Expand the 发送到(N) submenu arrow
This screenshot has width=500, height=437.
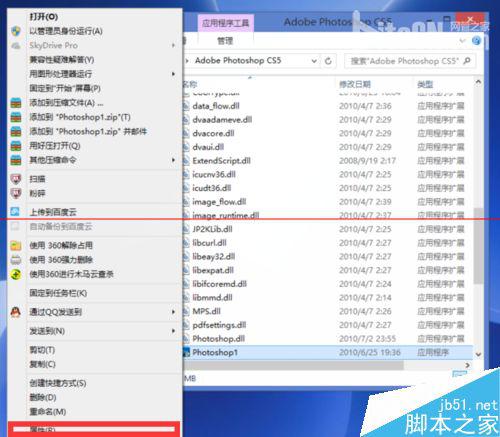(x=173, y=331)
